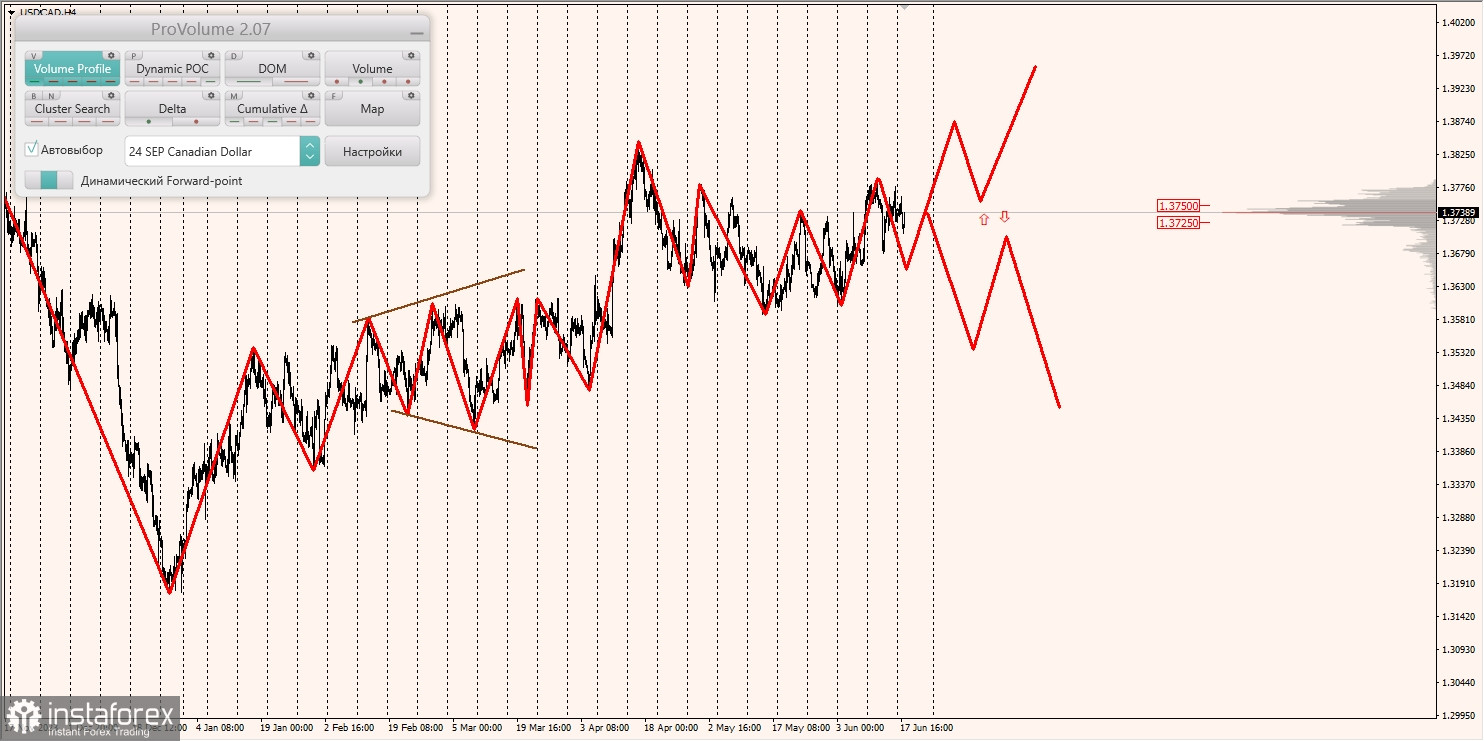Click the N hotkey tag on Cluster Search
The image size is (1484, 741).
51,96
